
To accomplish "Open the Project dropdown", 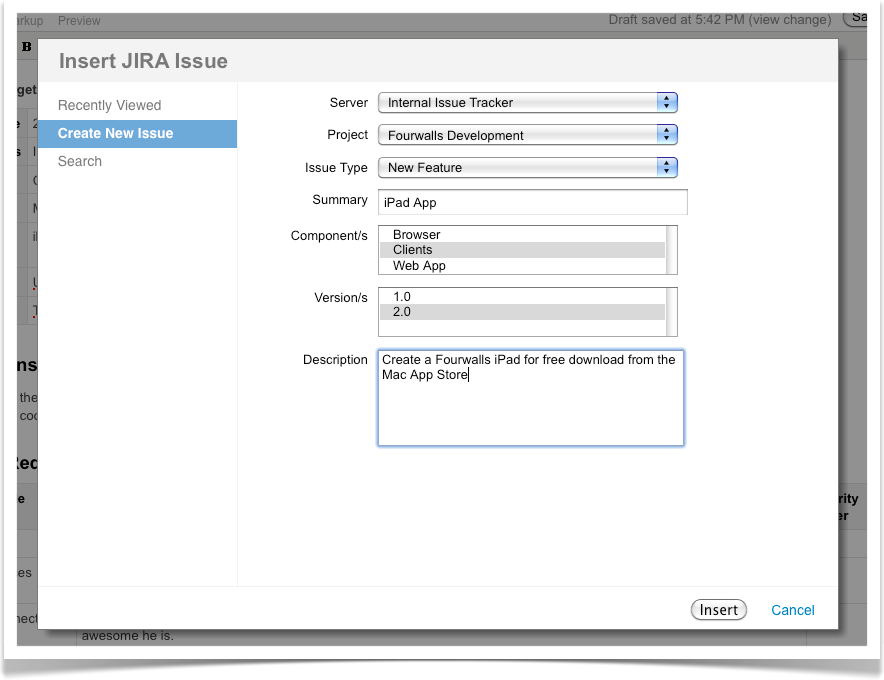I will click(528, 135).
